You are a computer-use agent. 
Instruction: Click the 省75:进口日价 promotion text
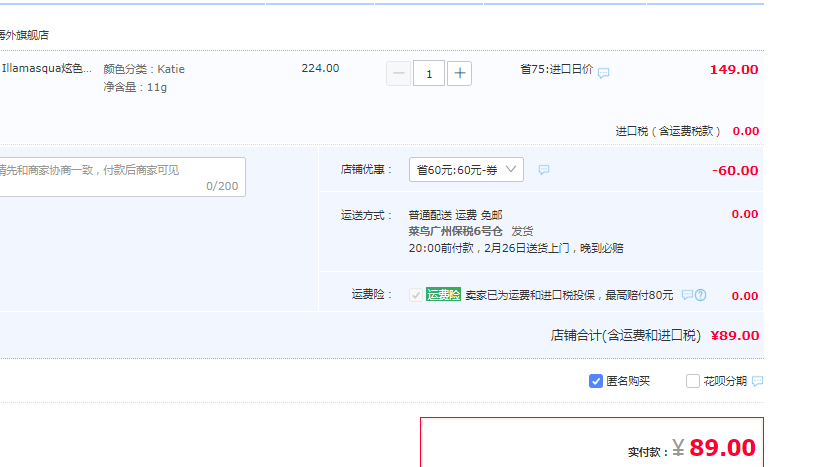coord(556,69)
